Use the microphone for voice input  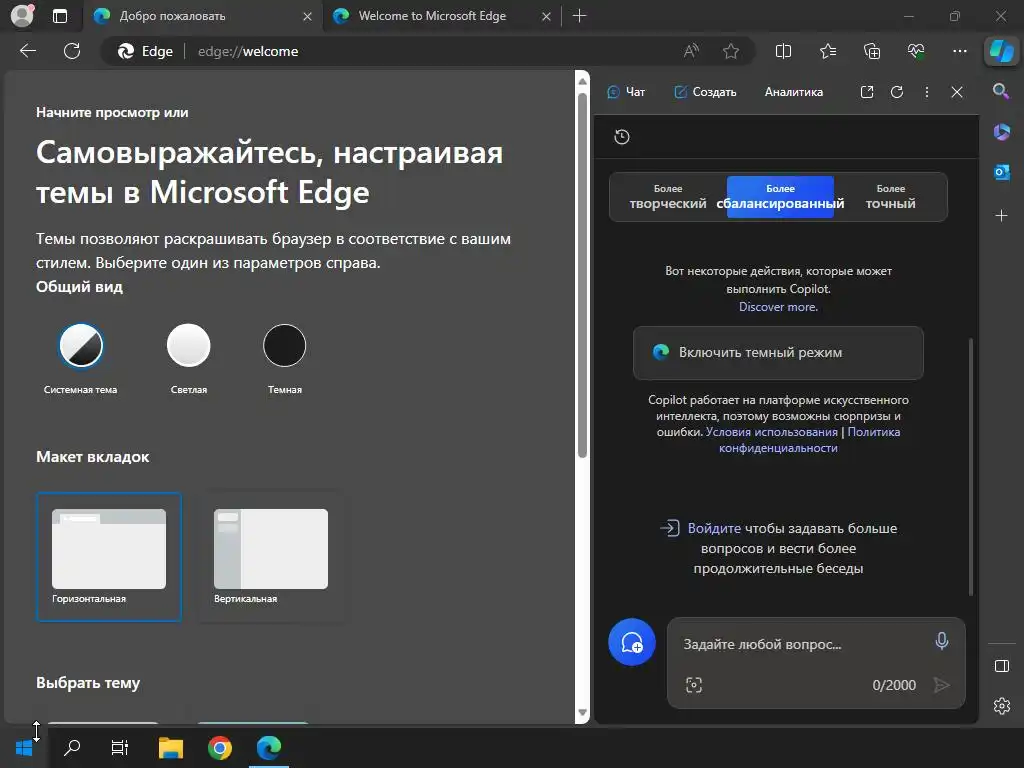coord(941,641)
